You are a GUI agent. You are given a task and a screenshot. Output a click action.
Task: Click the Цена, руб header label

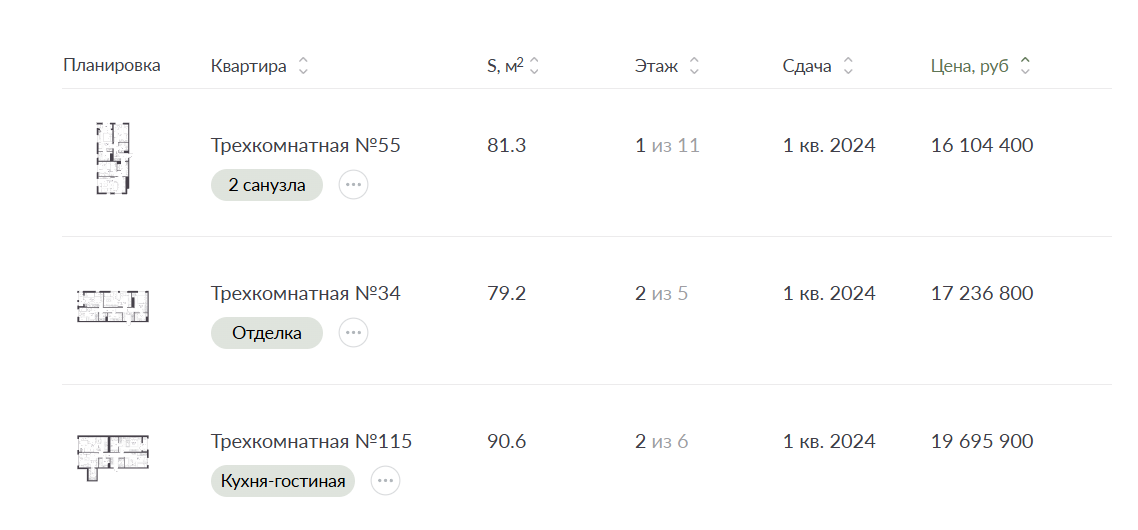(970, 66)
